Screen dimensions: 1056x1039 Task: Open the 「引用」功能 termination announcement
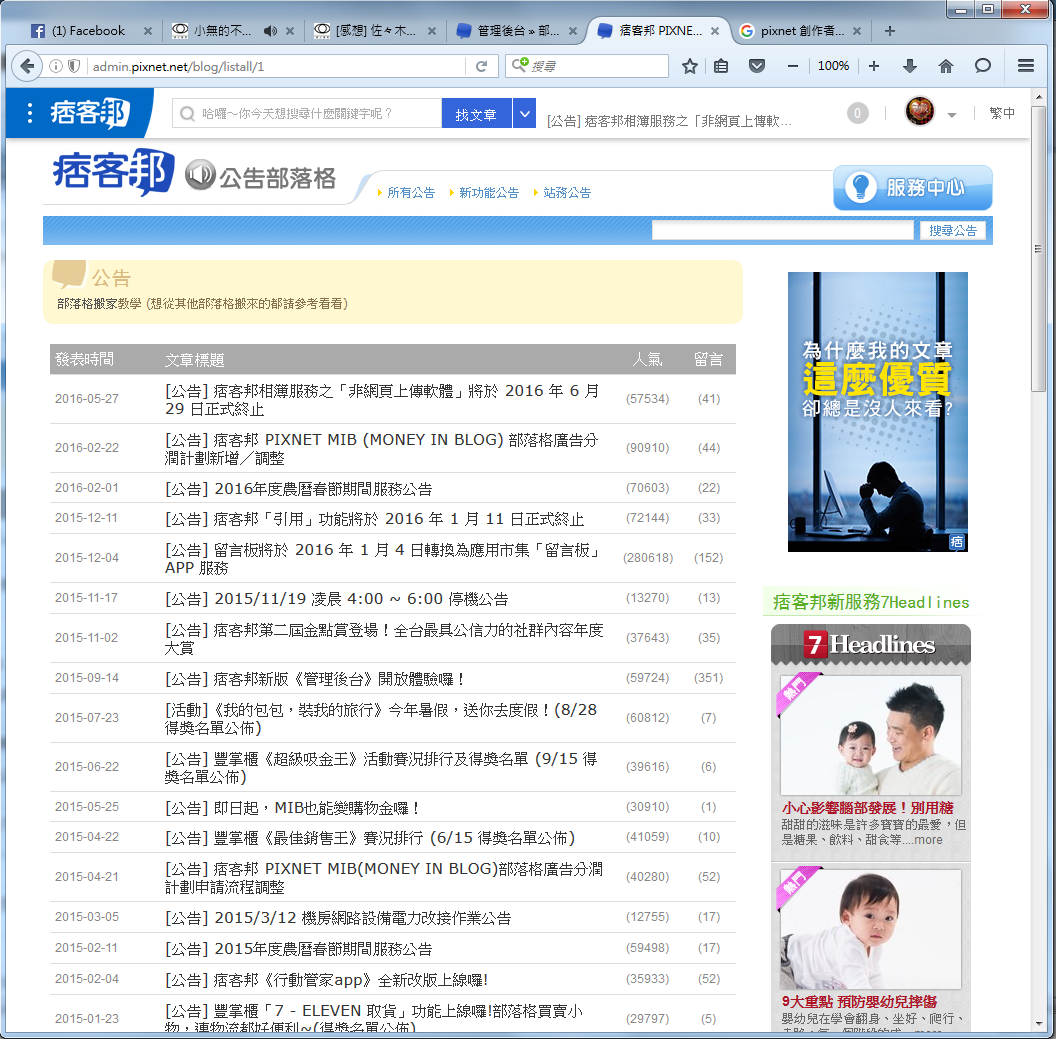(374, 518)
